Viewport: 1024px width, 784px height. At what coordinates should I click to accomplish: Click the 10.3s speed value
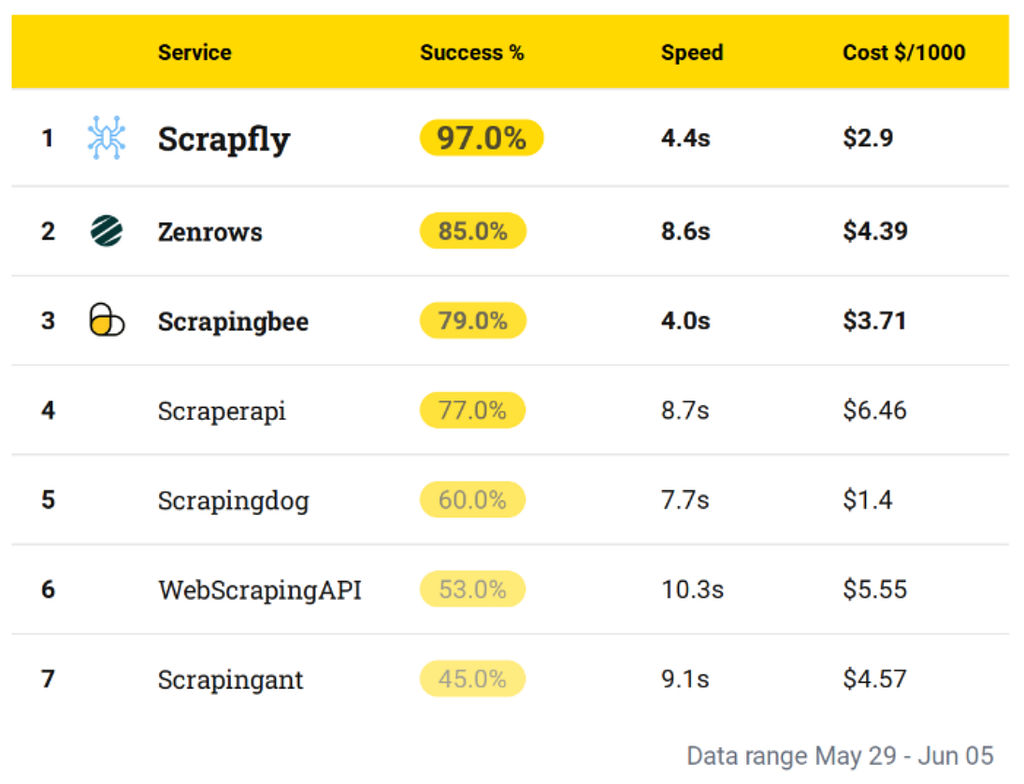(x=692, y=589)
